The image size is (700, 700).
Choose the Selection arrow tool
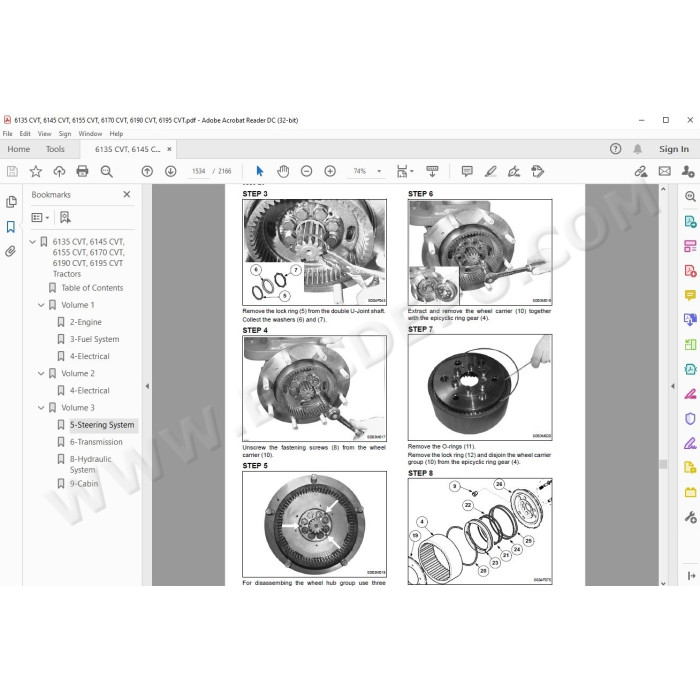coord(259,171)
